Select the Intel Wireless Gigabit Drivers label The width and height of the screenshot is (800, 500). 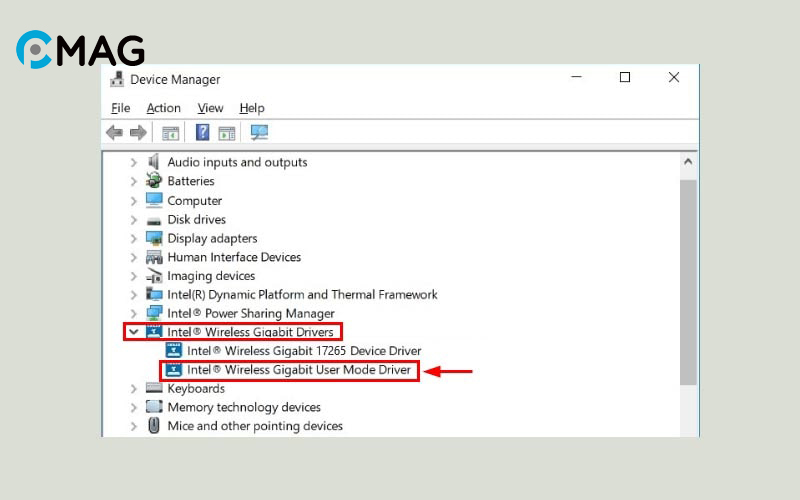coord(250,332)
